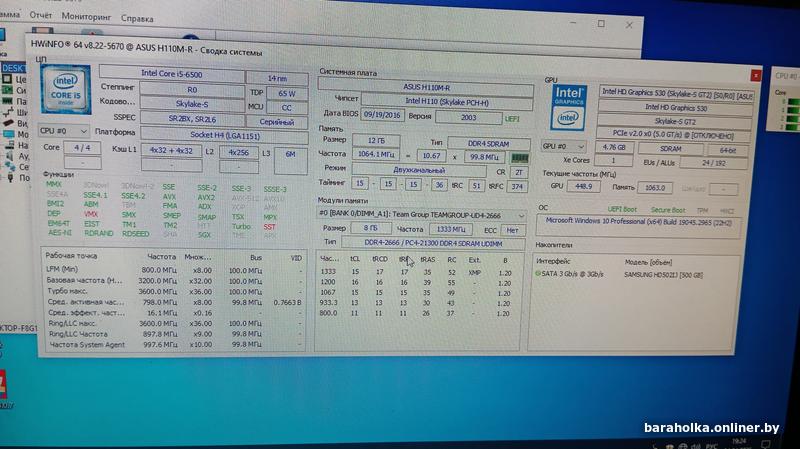This screenshot has height=449, width=800.
Task: Click the GPU clock 448.9 field
Action: [583, 186]
